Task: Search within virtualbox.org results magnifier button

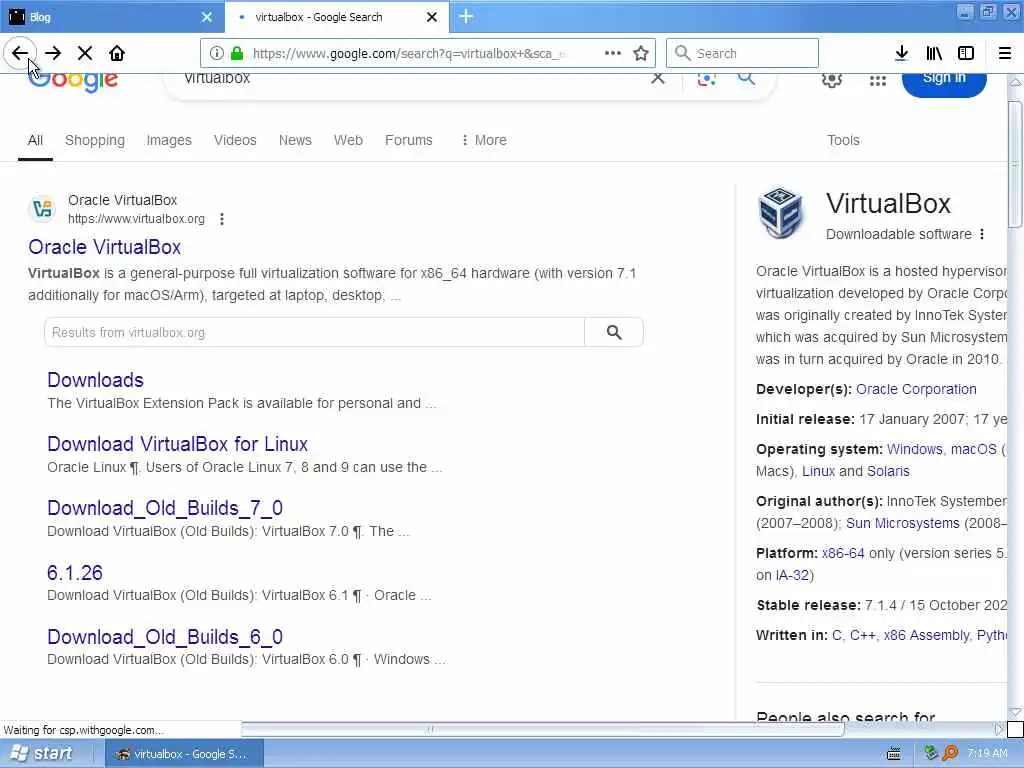Action: [614, 332]
